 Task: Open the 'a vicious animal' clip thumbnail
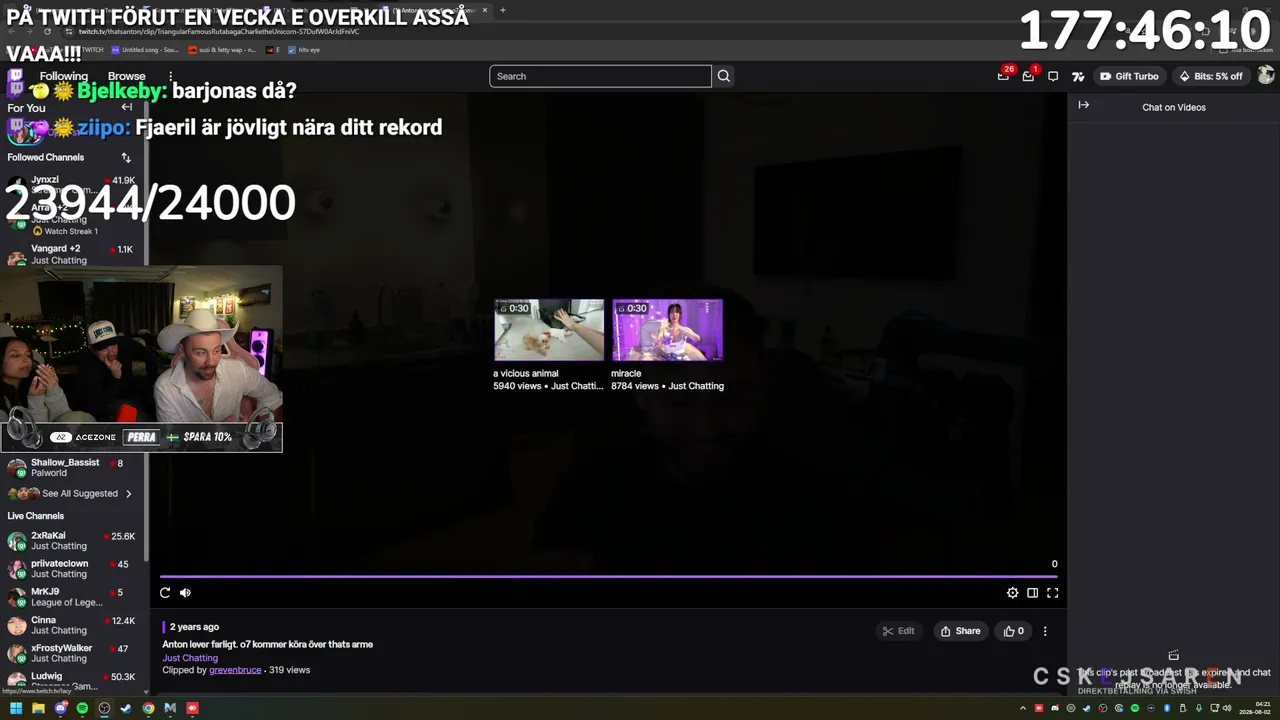pyautogui.click(x=549, y=330)
